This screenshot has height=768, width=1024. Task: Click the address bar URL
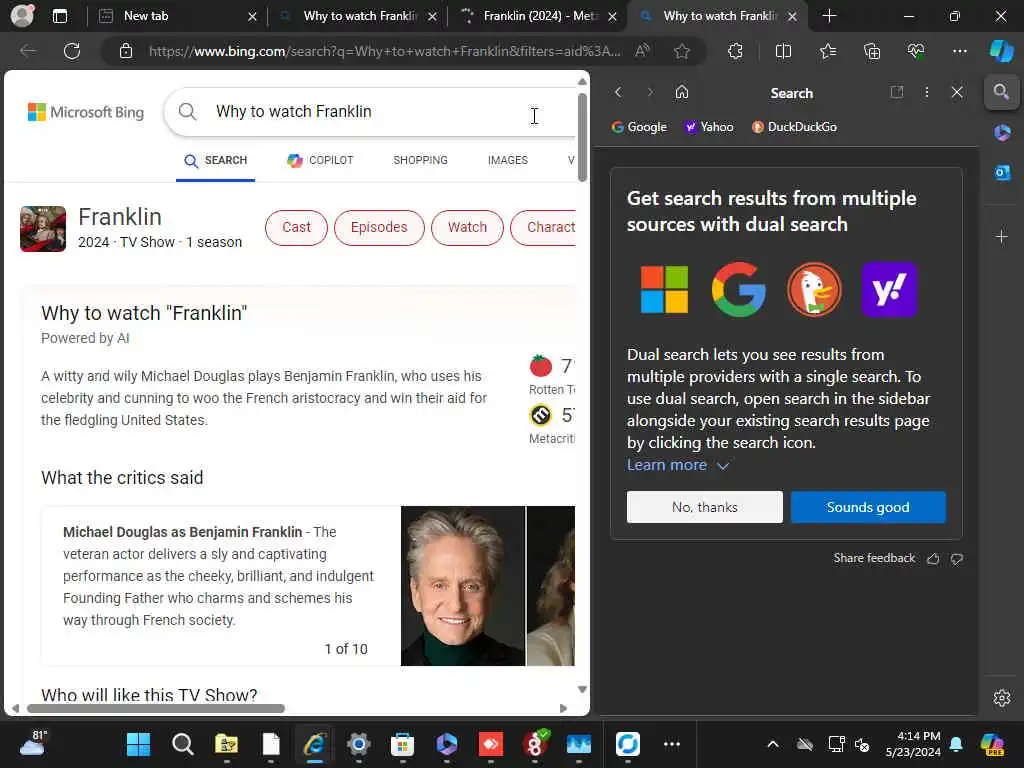pyautogui.click(x=385, y=51)
